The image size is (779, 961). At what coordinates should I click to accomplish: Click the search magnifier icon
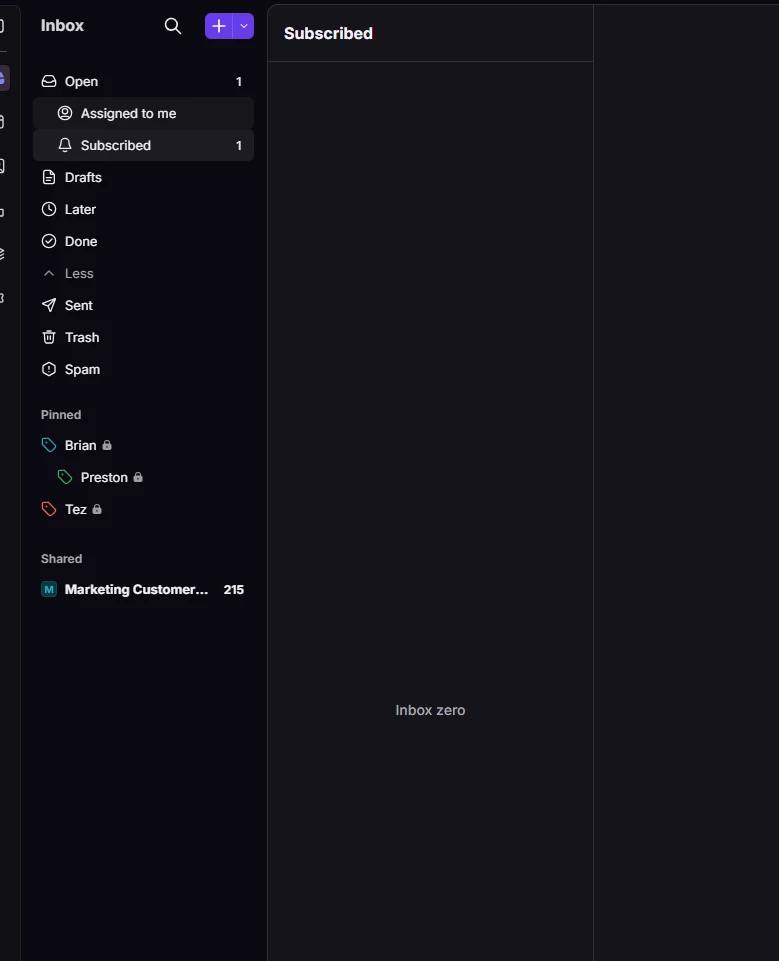(173, 26)
